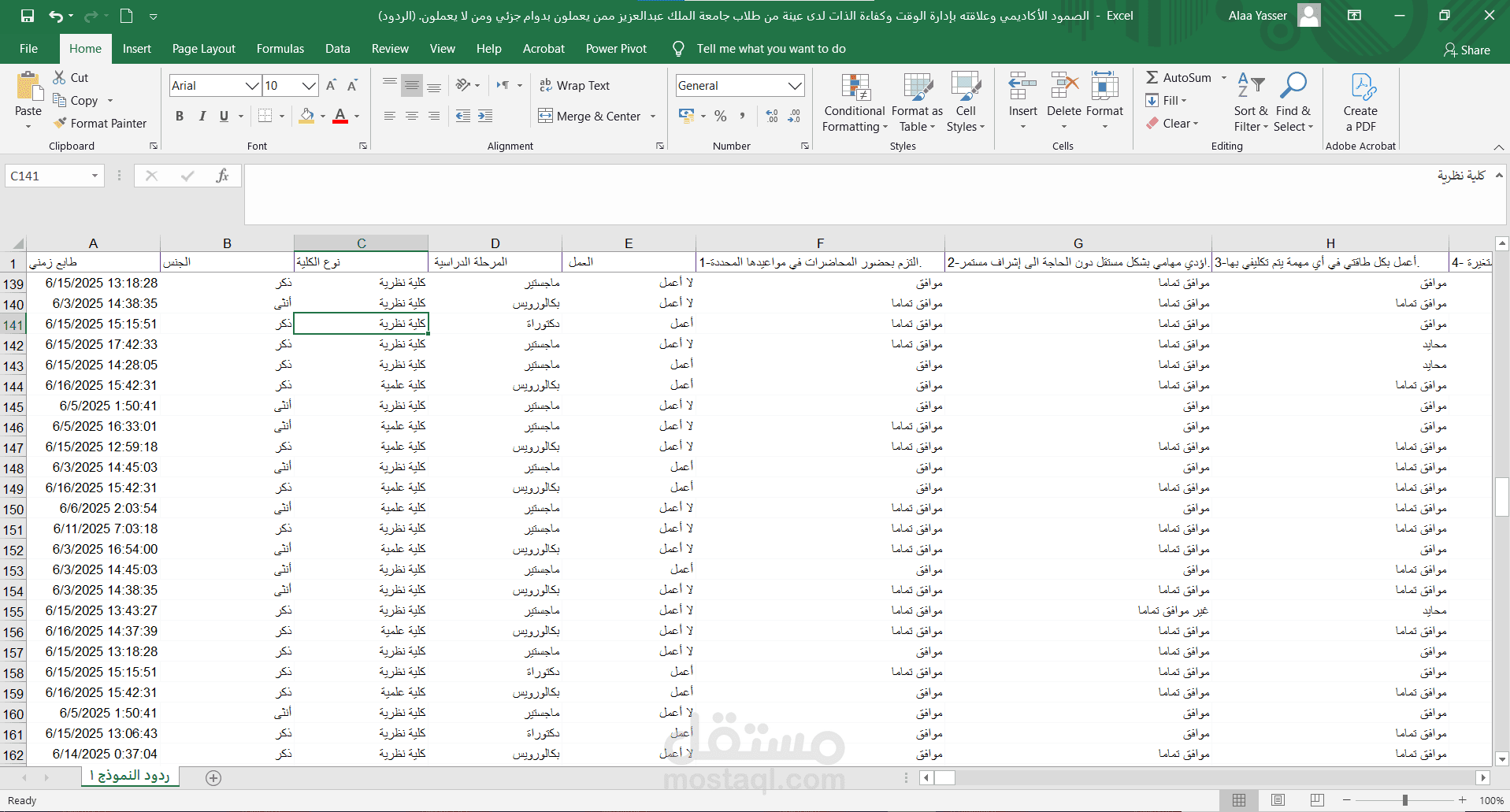The image size is (1510, 812).
Task: Increase the cell indent
Action: (x=485, y=116)
